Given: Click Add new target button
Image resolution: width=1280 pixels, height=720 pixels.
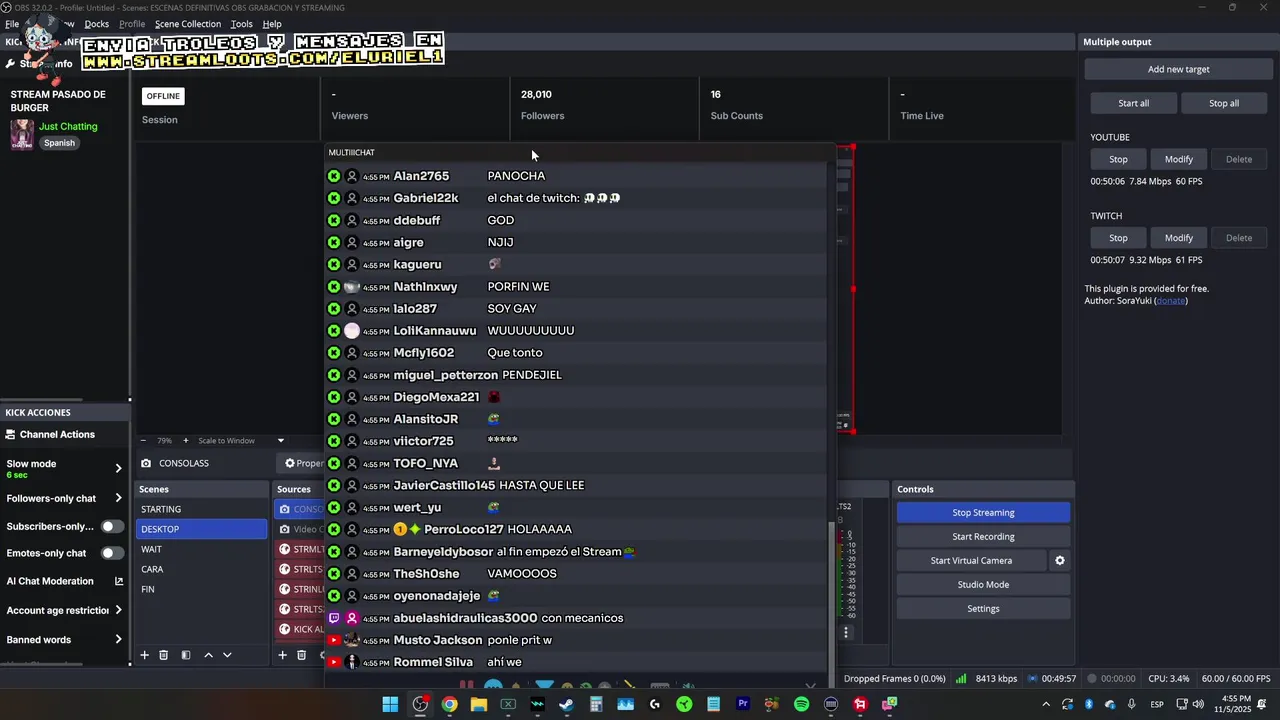Looking at the screenshot, I should (x=1178, y=69).
